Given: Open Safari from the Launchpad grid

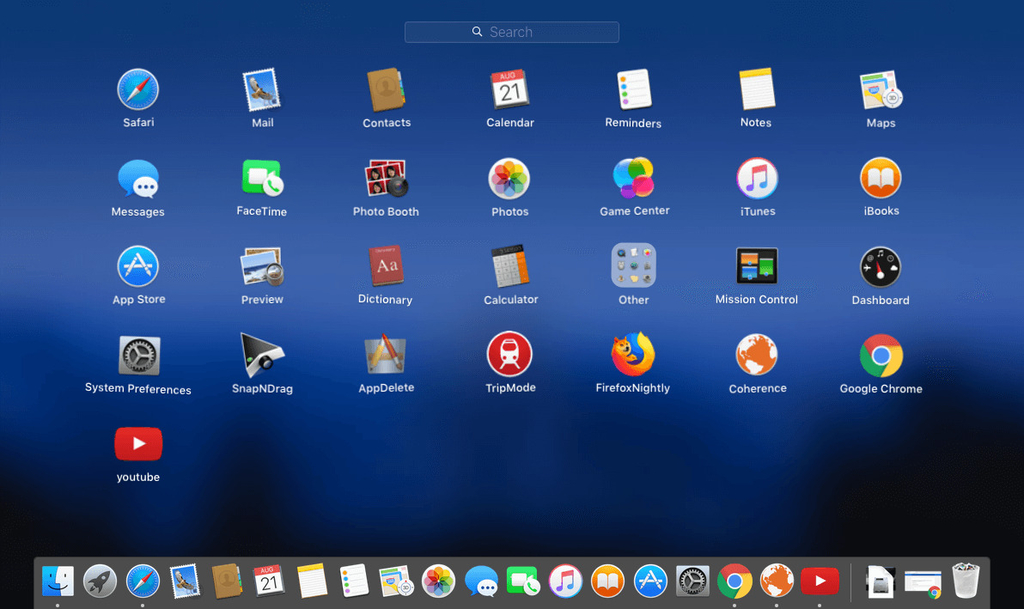Looking at the screenshot, I should click(x=138, y=89).
